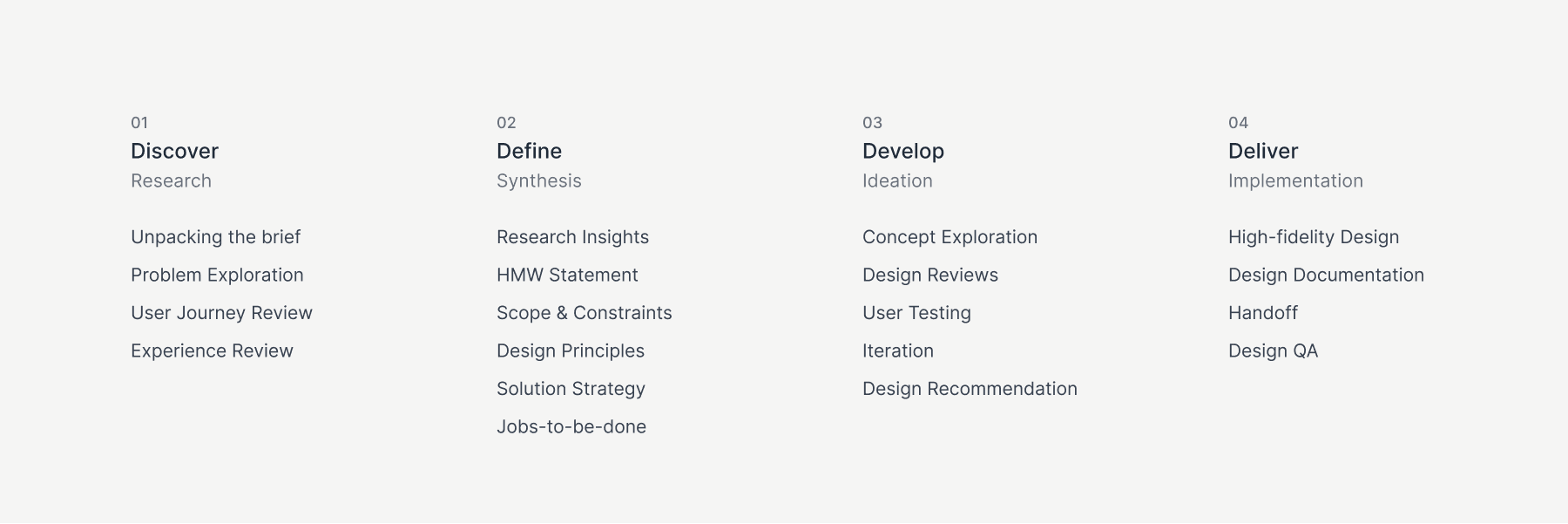Select User Journey Review
This screenshot has width=1568, height=524.
click(x=221, y=313)
